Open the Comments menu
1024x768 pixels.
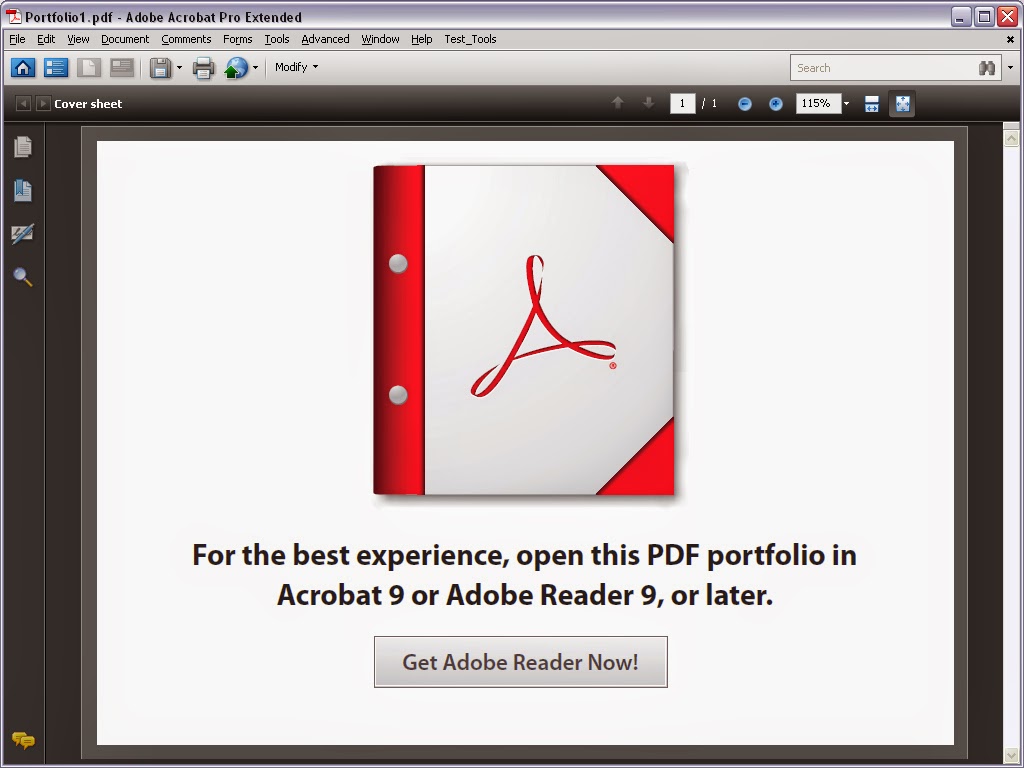pyautogui.click(x=186, y=39)
